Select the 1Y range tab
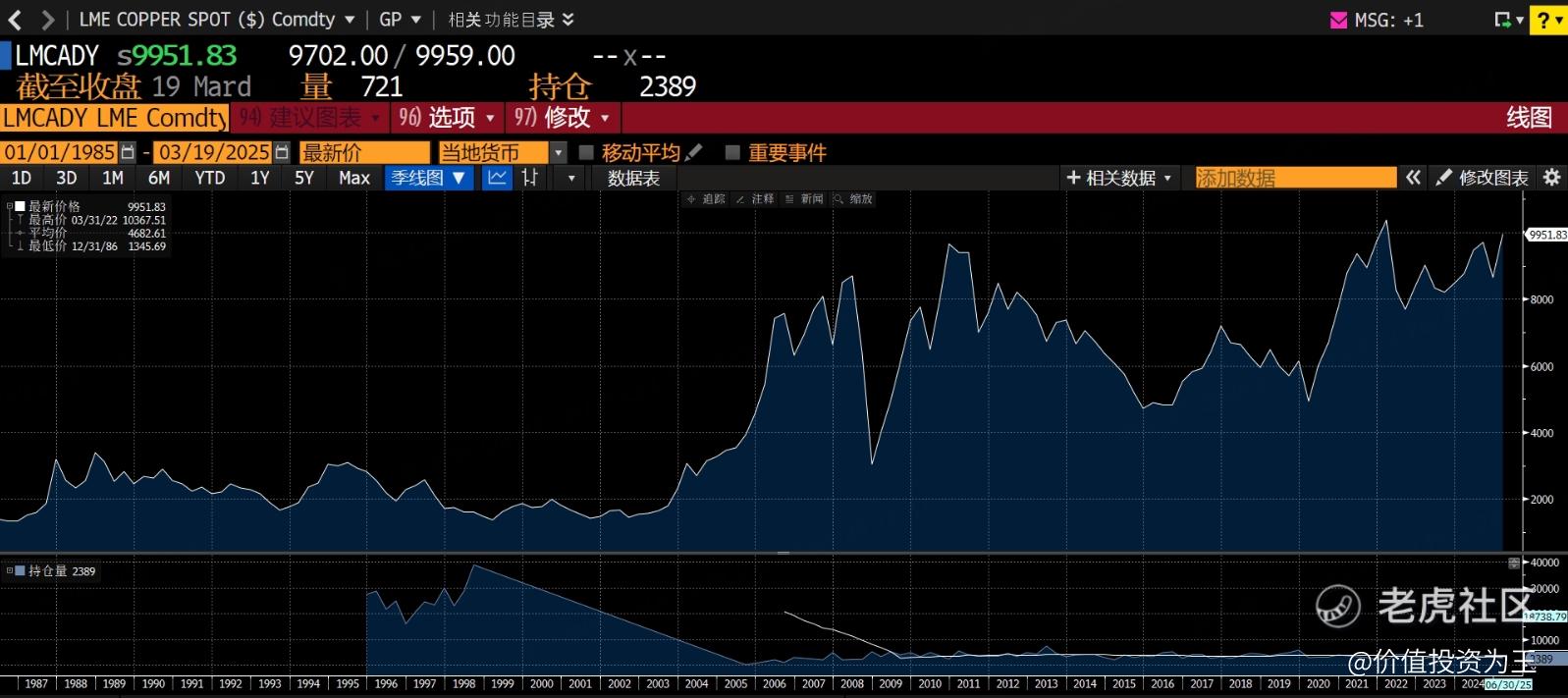 pos(260,178)
